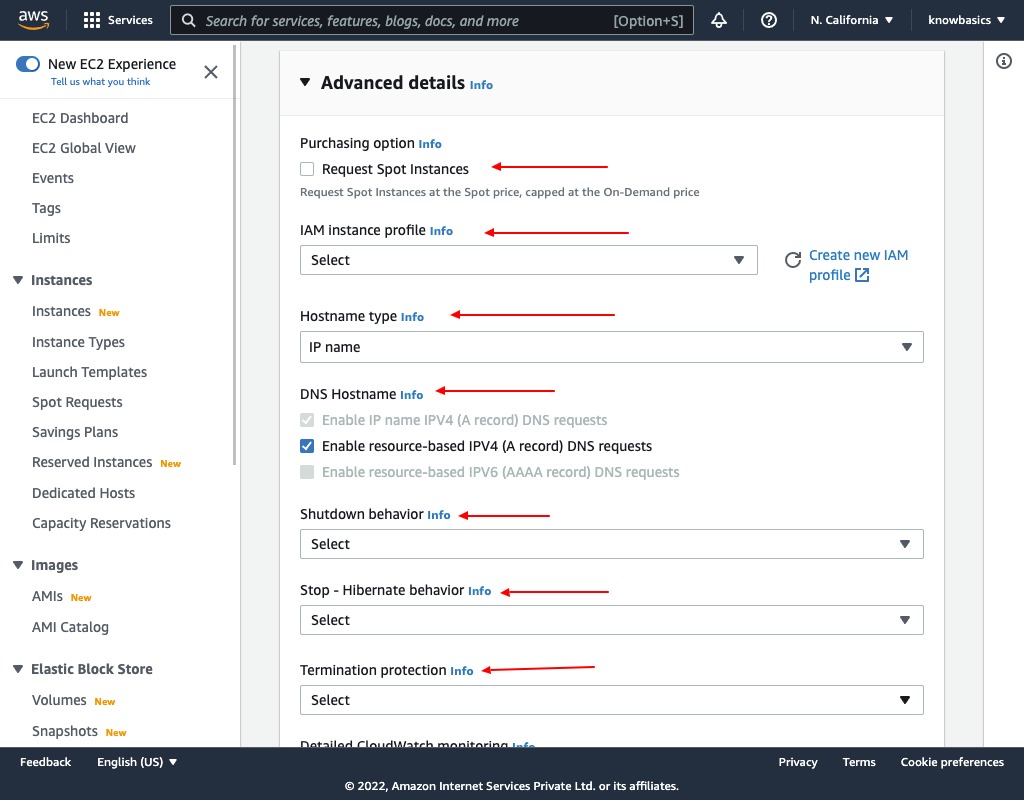The width and height of the screenshot is (1024, 800).
Task: Open the Privacy link
Action: pyautogui.click(x=797, y=762)
